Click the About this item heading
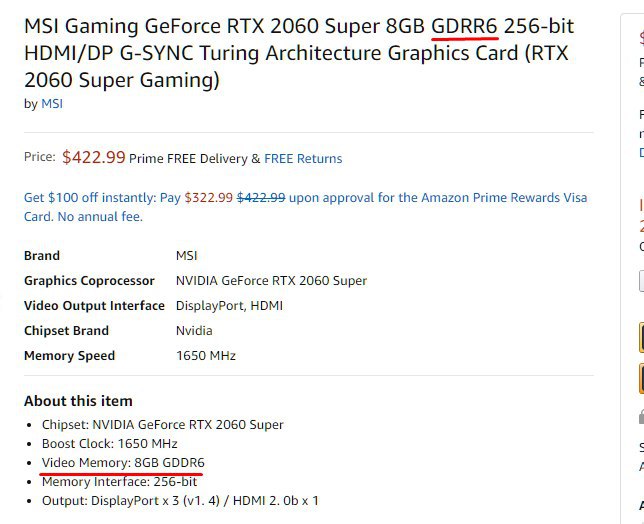Screen dimensions: 644x524 point(78,401)
